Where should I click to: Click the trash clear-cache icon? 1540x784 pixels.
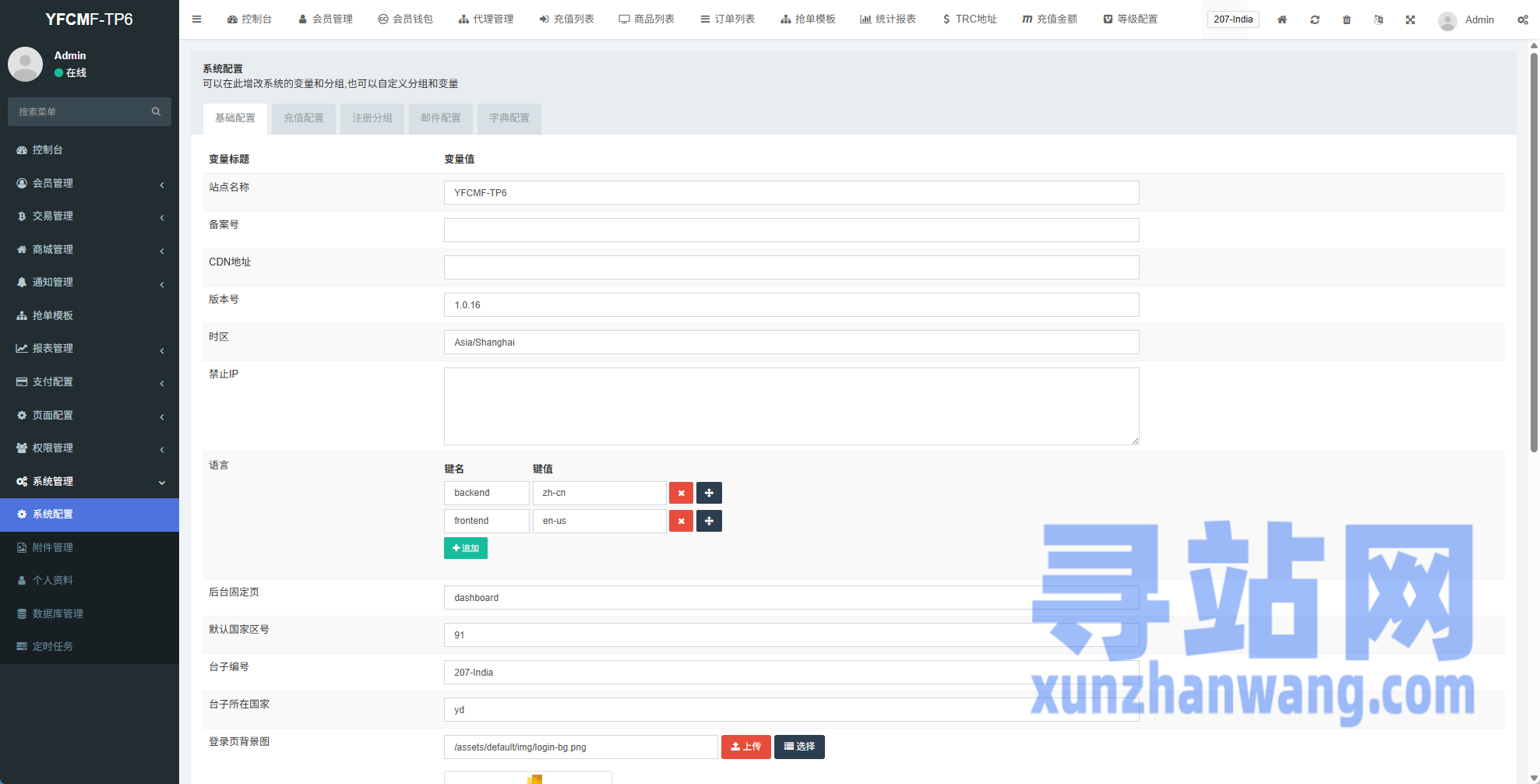click(1347, 19)
